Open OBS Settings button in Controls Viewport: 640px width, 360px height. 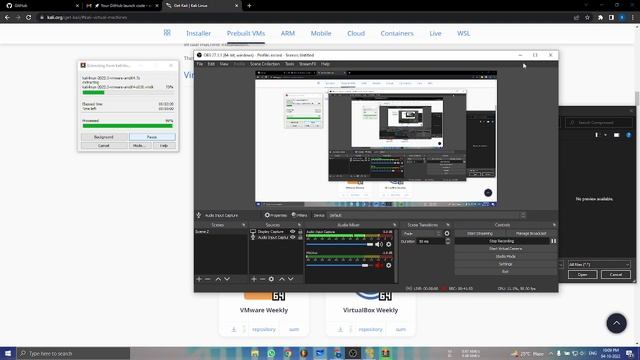[x=505, y=264]
